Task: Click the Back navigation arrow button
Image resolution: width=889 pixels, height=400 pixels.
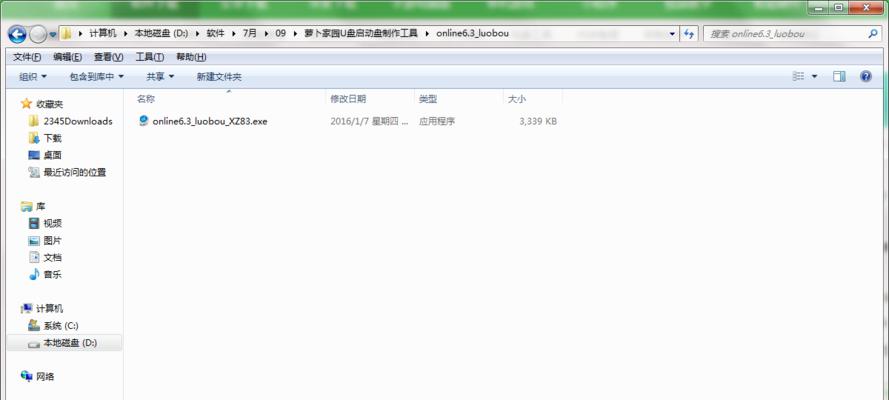Action: point(17,34)
